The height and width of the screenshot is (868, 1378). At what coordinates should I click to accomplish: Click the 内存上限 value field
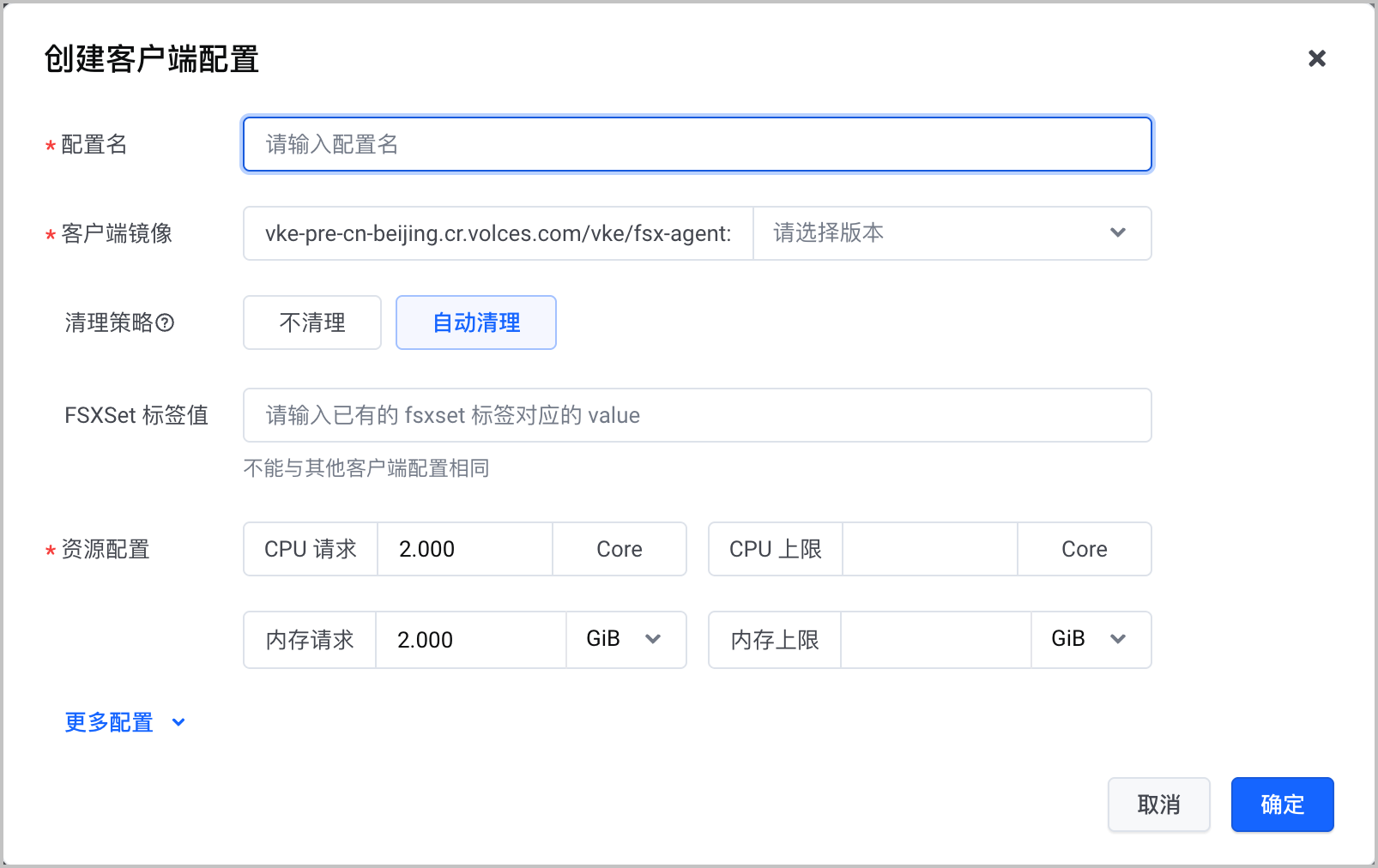coord(936,640)
